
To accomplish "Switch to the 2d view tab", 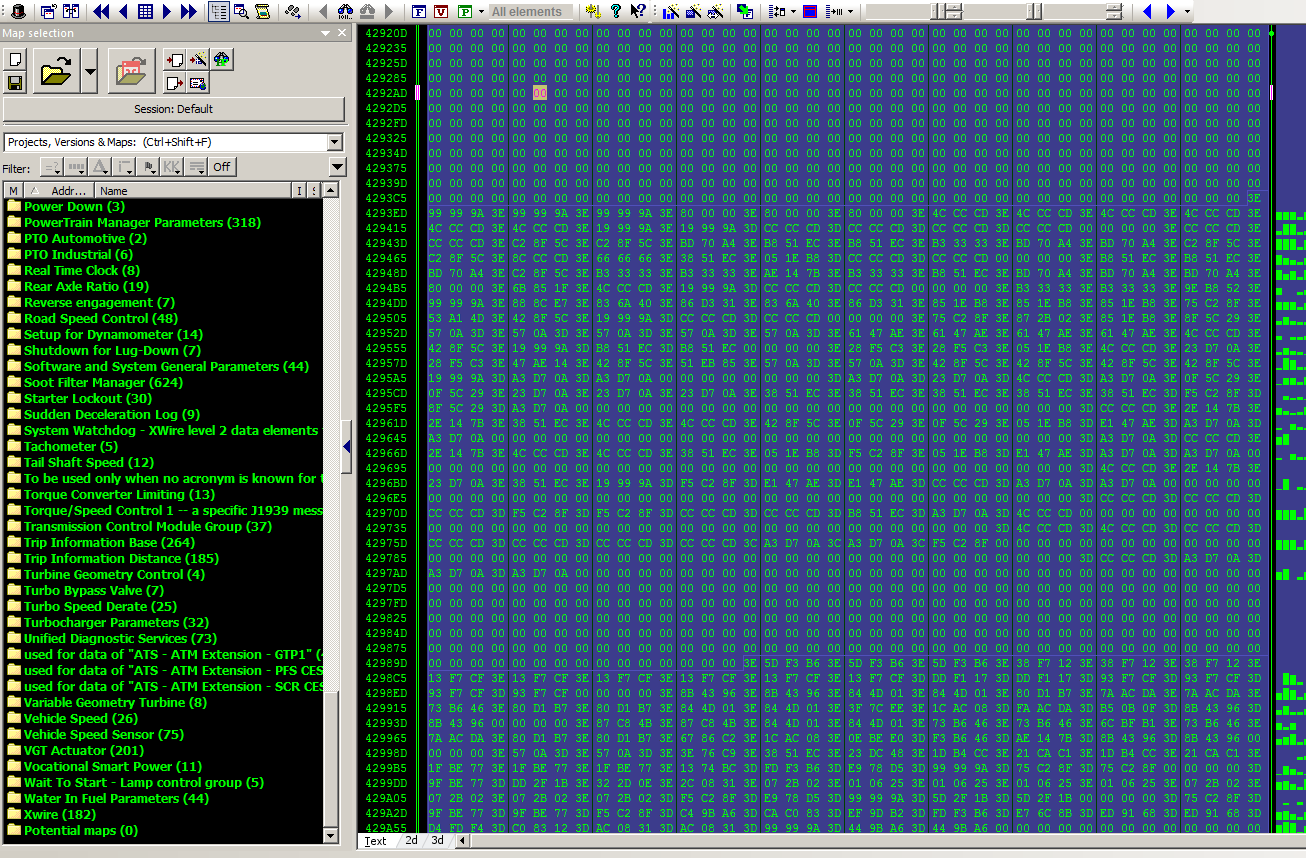I will [411, 841].
